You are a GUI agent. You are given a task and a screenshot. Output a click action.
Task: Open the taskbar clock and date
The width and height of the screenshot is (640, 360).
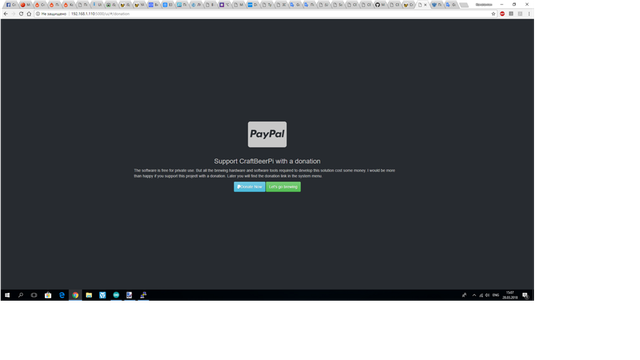pyautogui.click(x=510, y=295)
